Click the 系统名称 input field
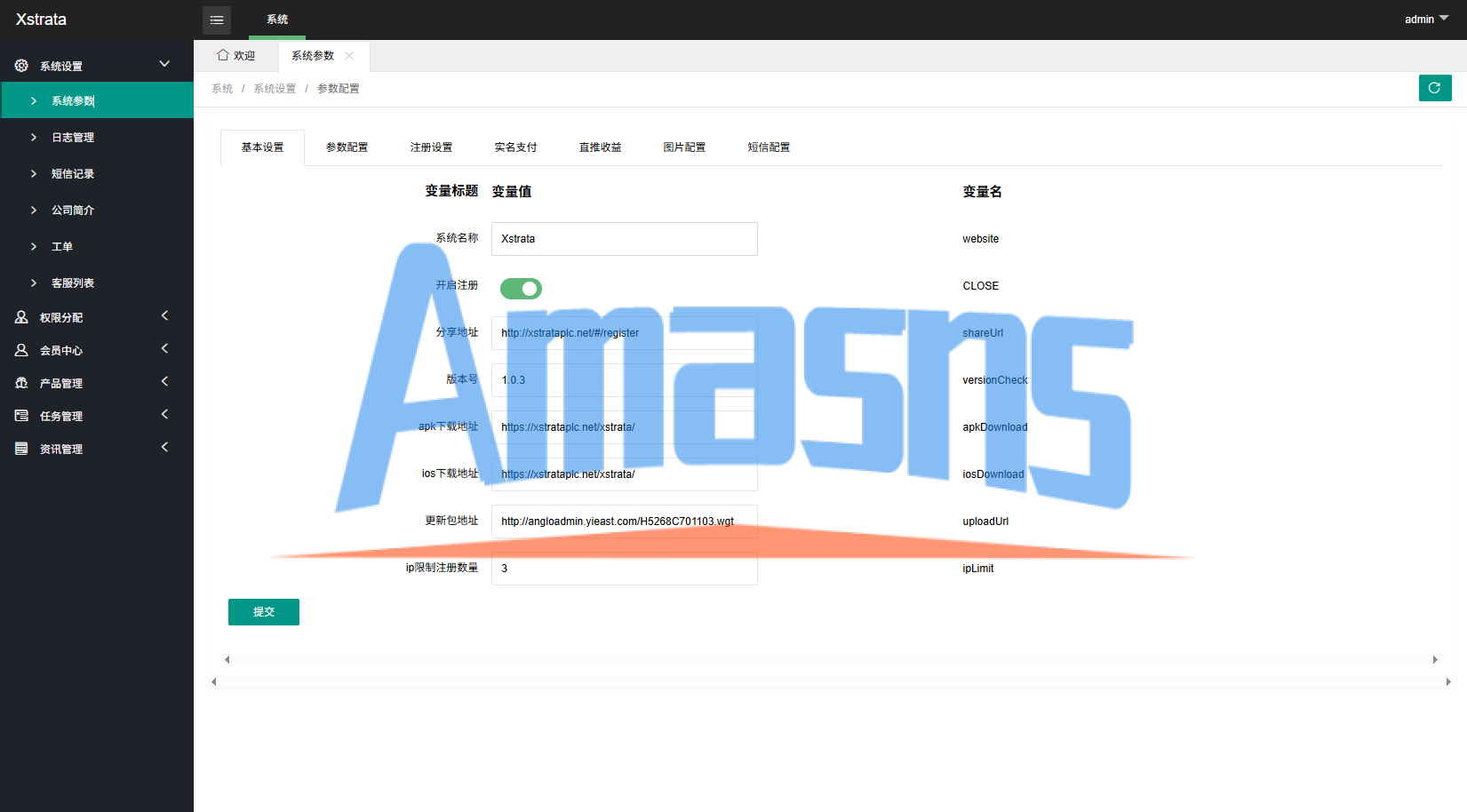This screenshot has width=1467, height=812. (625, 239)
